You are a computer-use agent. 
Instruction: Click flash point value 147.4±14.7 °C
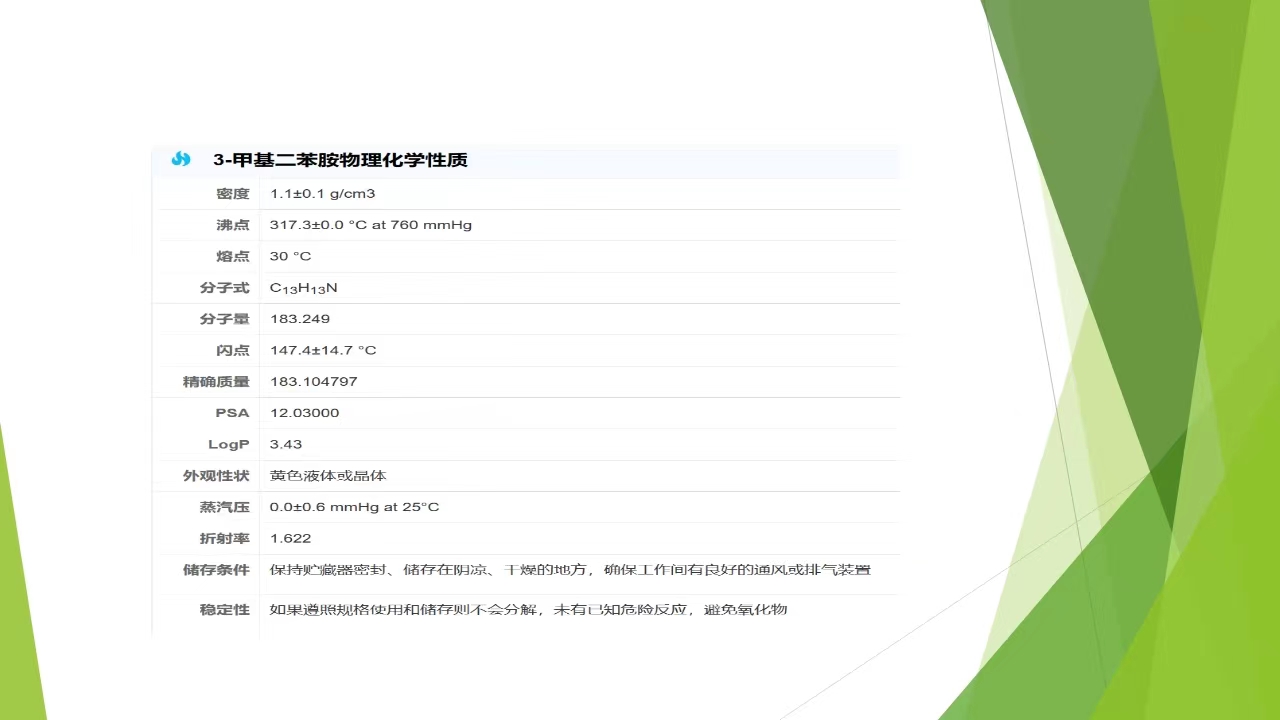[323, 351]
